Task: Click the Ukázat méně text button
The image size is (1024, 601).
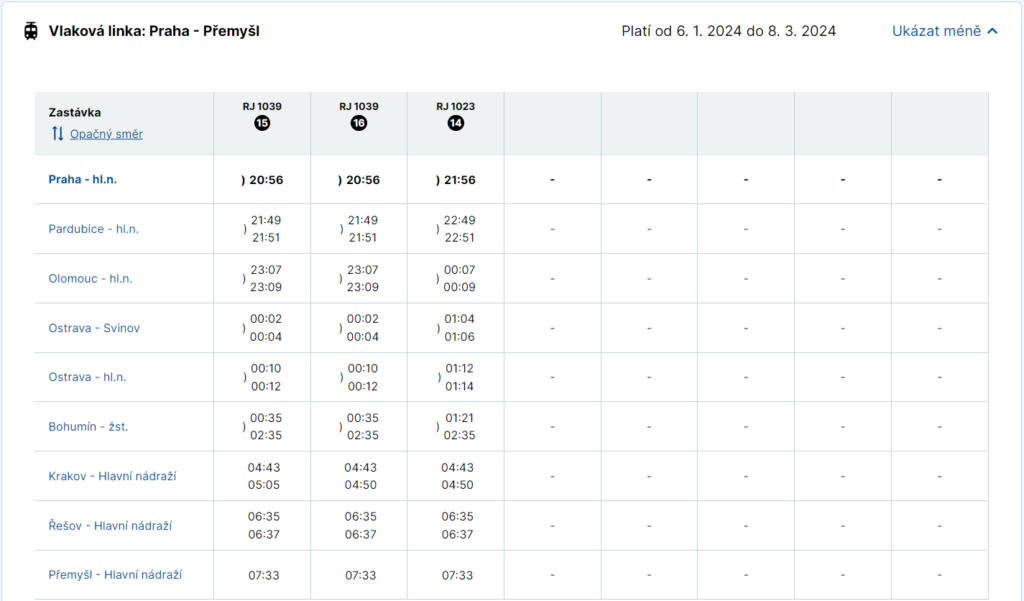Action: point(936,31)
